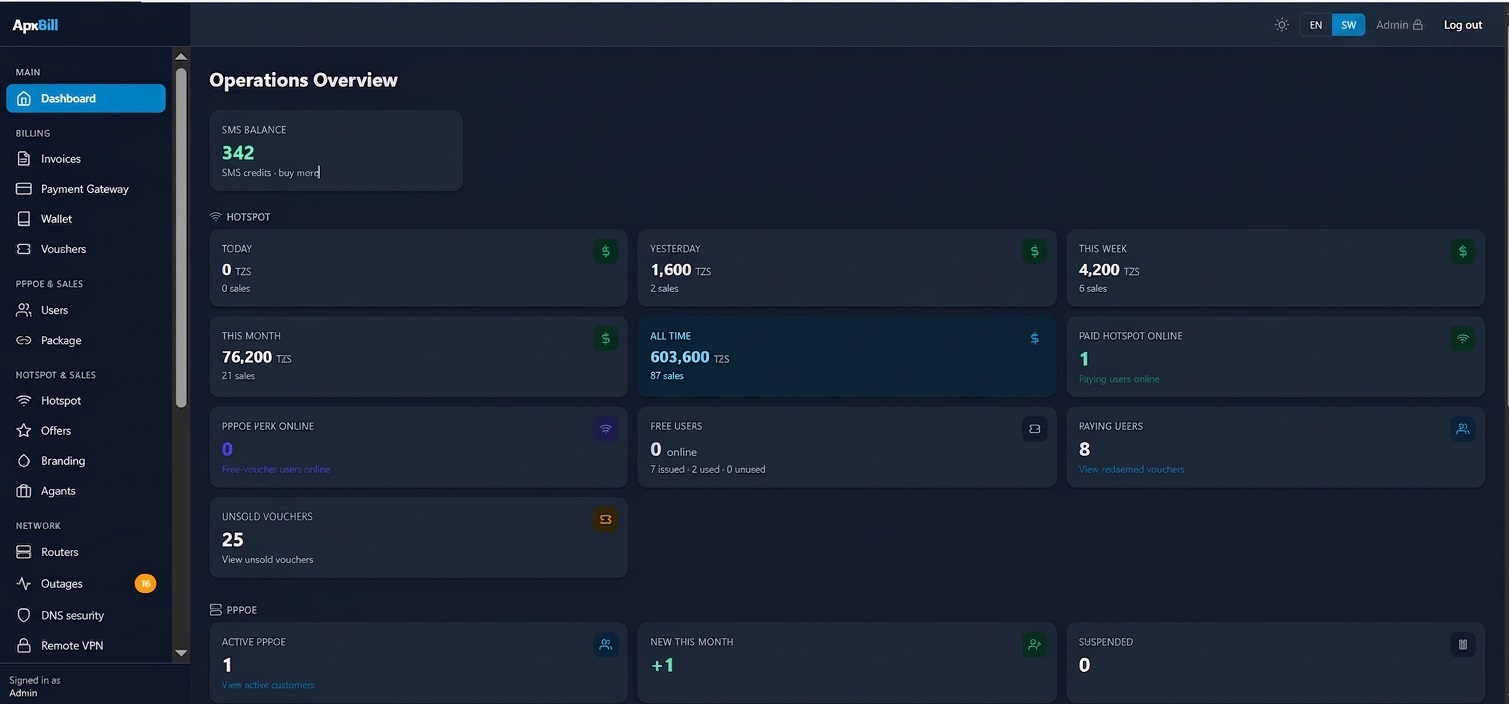1509x704 pixels.
Task: Click the Yesterday card dollar icon
Action: click(1034, 251)
